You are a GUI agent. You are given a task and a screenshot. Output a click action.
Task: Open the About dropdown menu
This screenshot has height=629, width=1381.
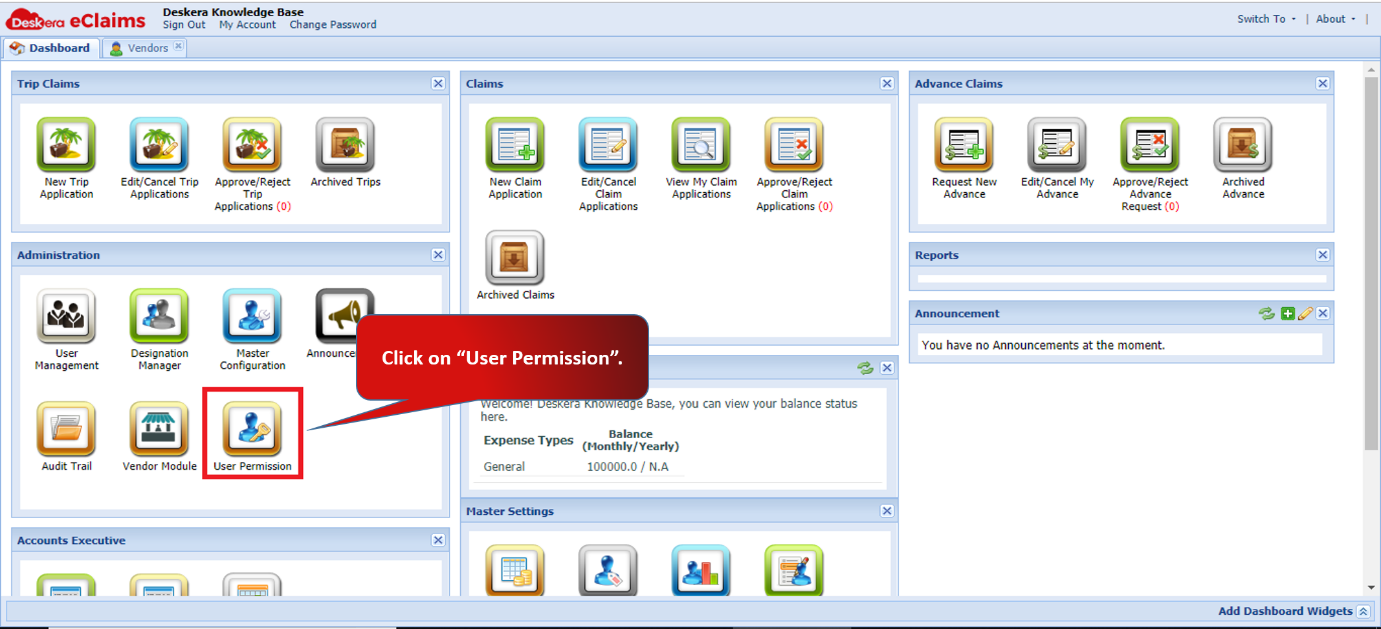coord(1336,19)
